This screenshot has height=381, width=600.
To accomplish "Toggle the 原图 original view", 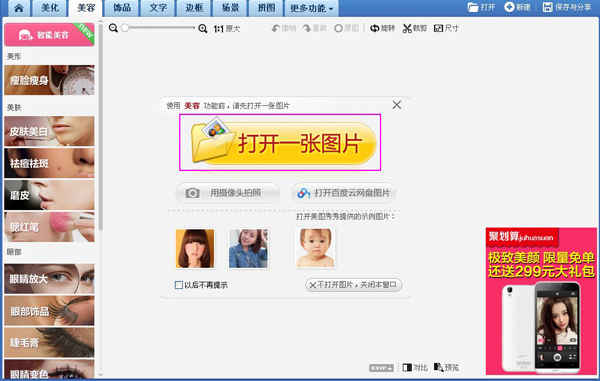I will tap(346, 28).
